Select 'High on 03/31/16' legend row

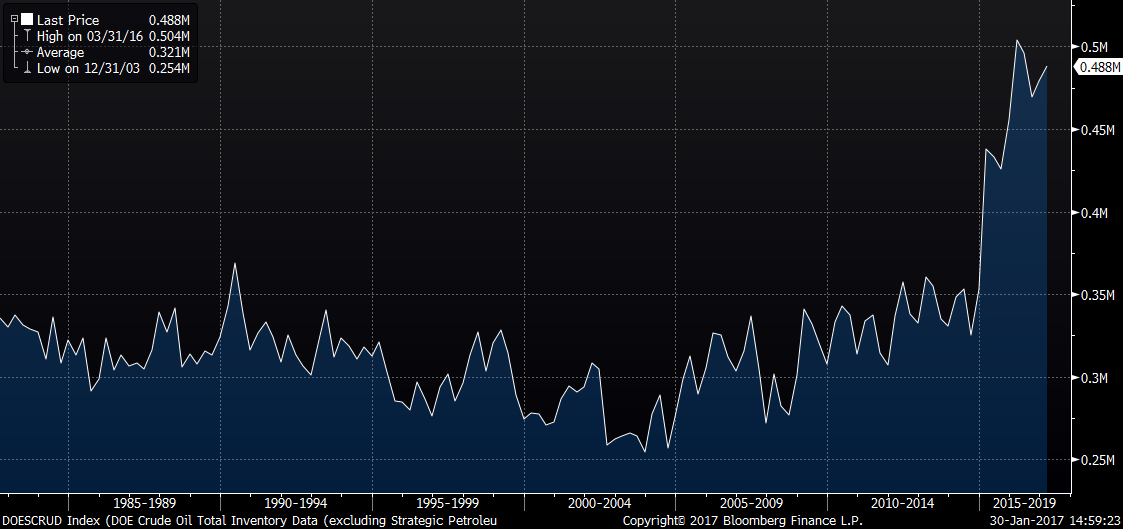point(91,37)
